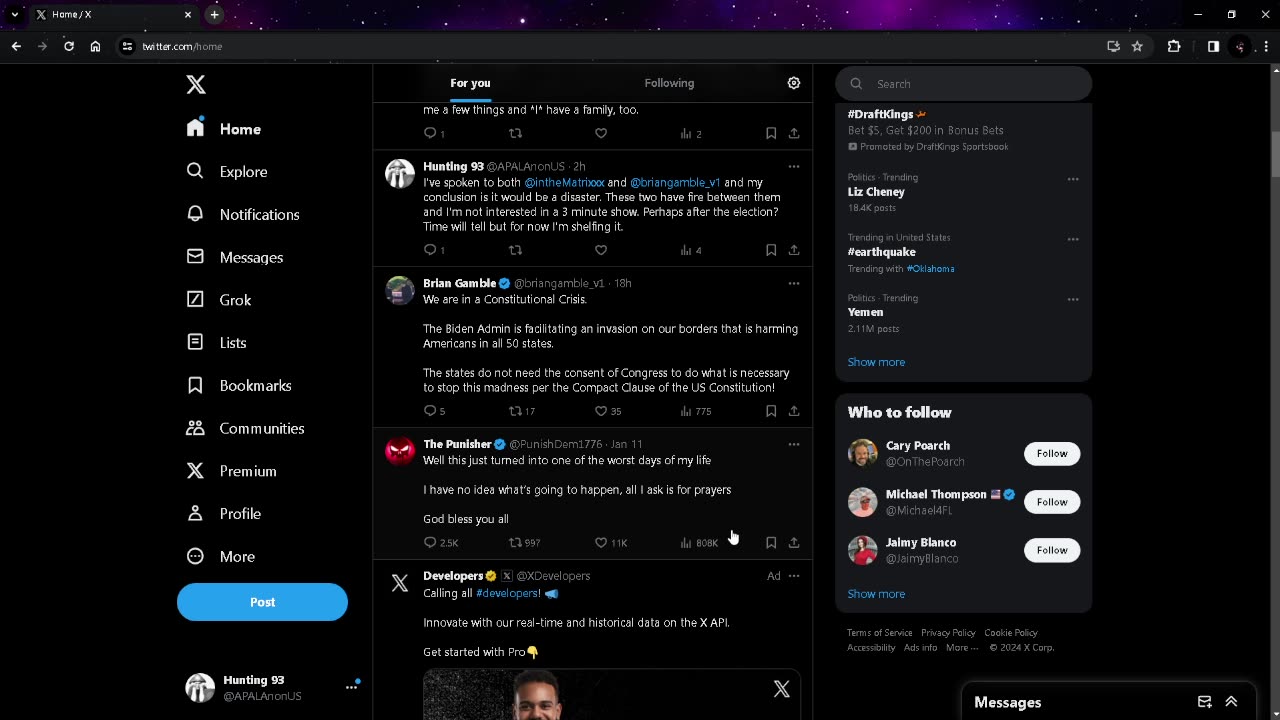This screenshot has width=1280, height=720.
Task: Repost Hunting 93's shelving post
Action: pyautogui.click(x=516, y=250)
